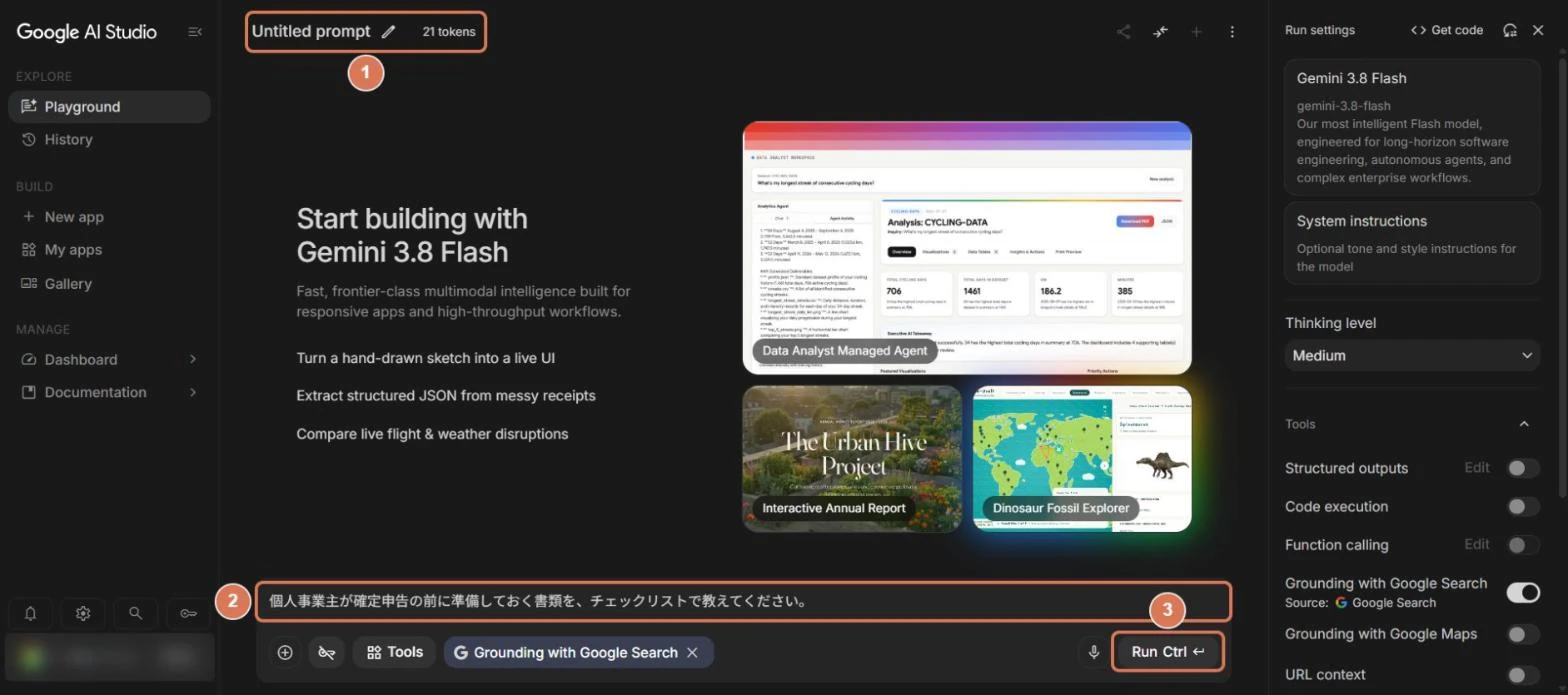Disable Grounding with Google Search switch

[x=1523, y=593]
